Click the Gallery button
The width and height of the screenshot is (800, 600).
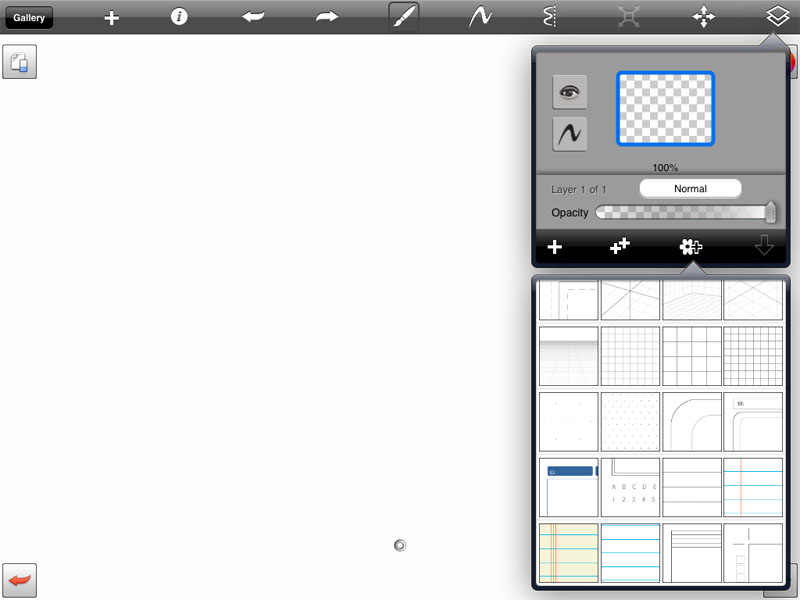click(29, 17)
